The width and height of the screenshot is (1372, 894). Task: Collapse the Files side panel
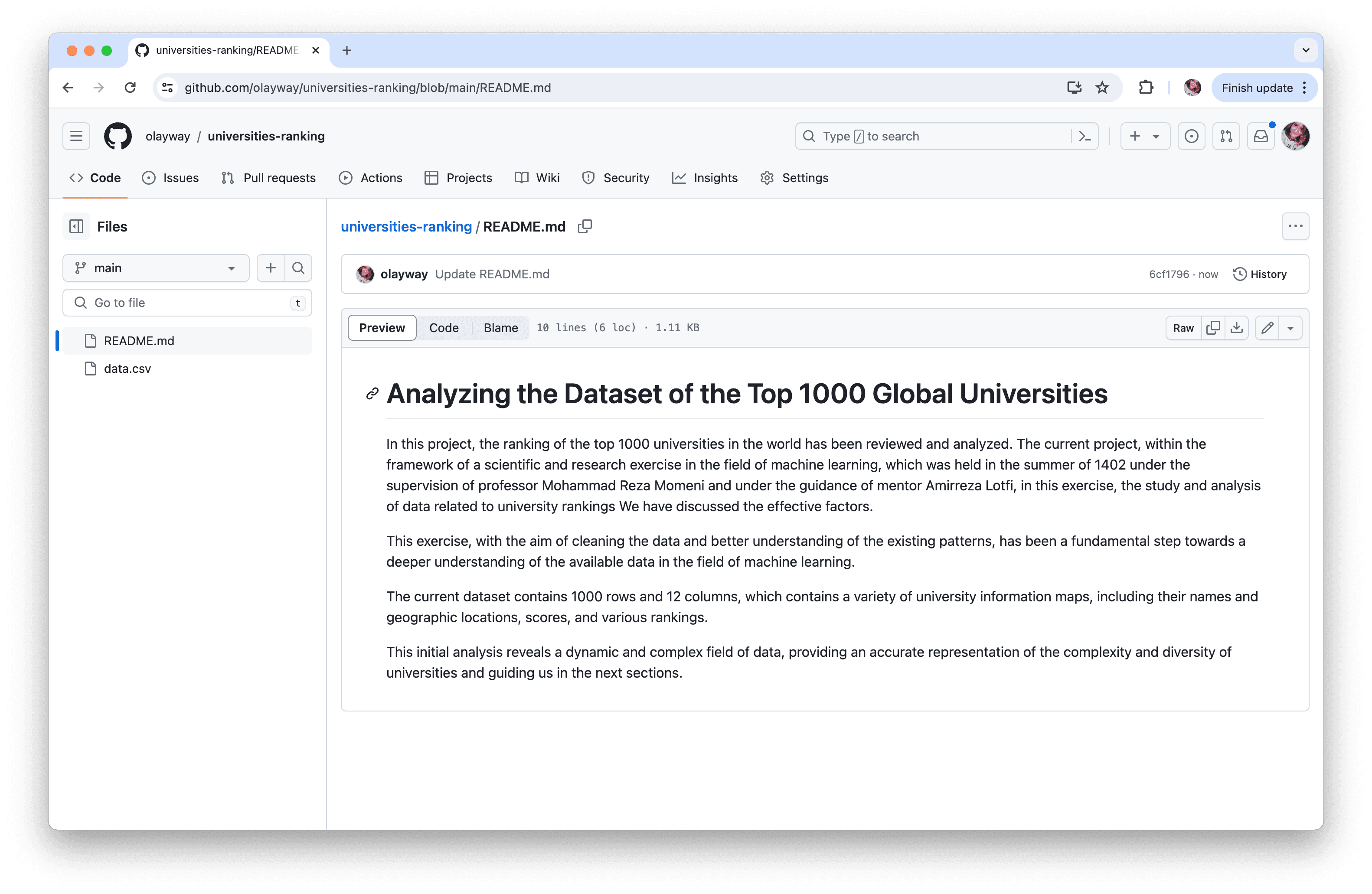click(x=76, y=226)
